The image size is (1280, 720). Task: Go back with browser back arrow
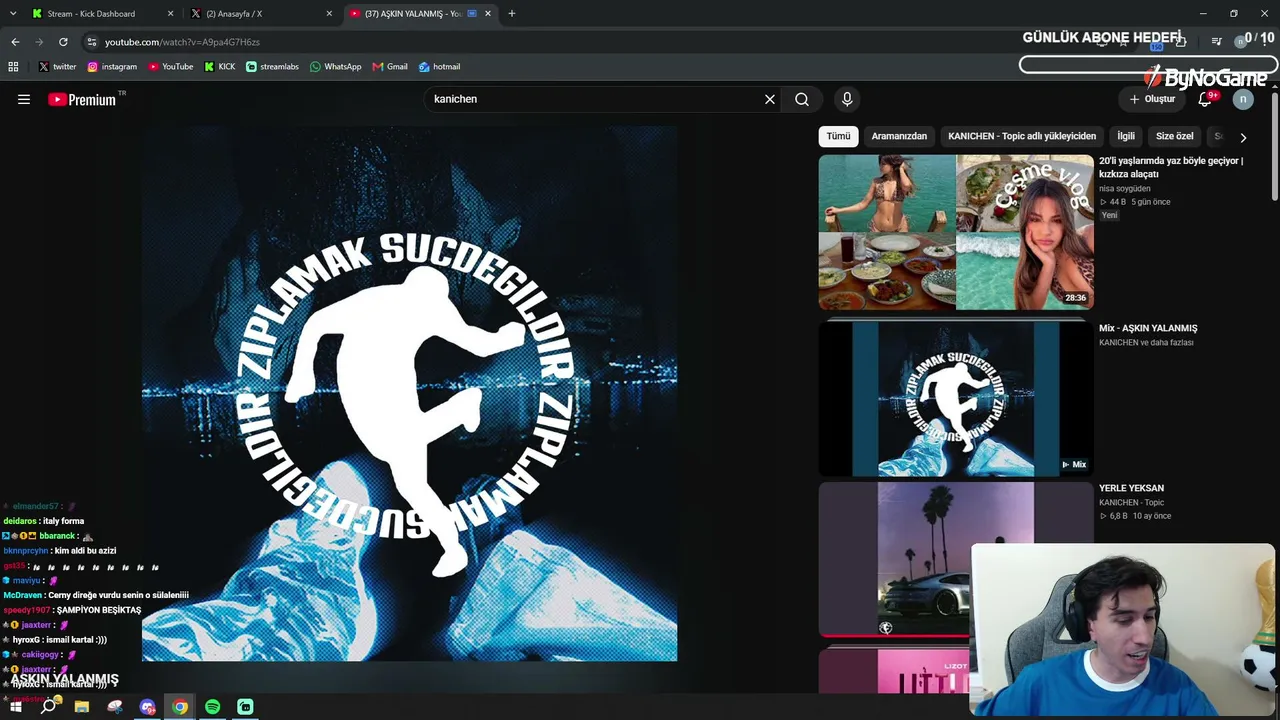[x=15, y=42]
